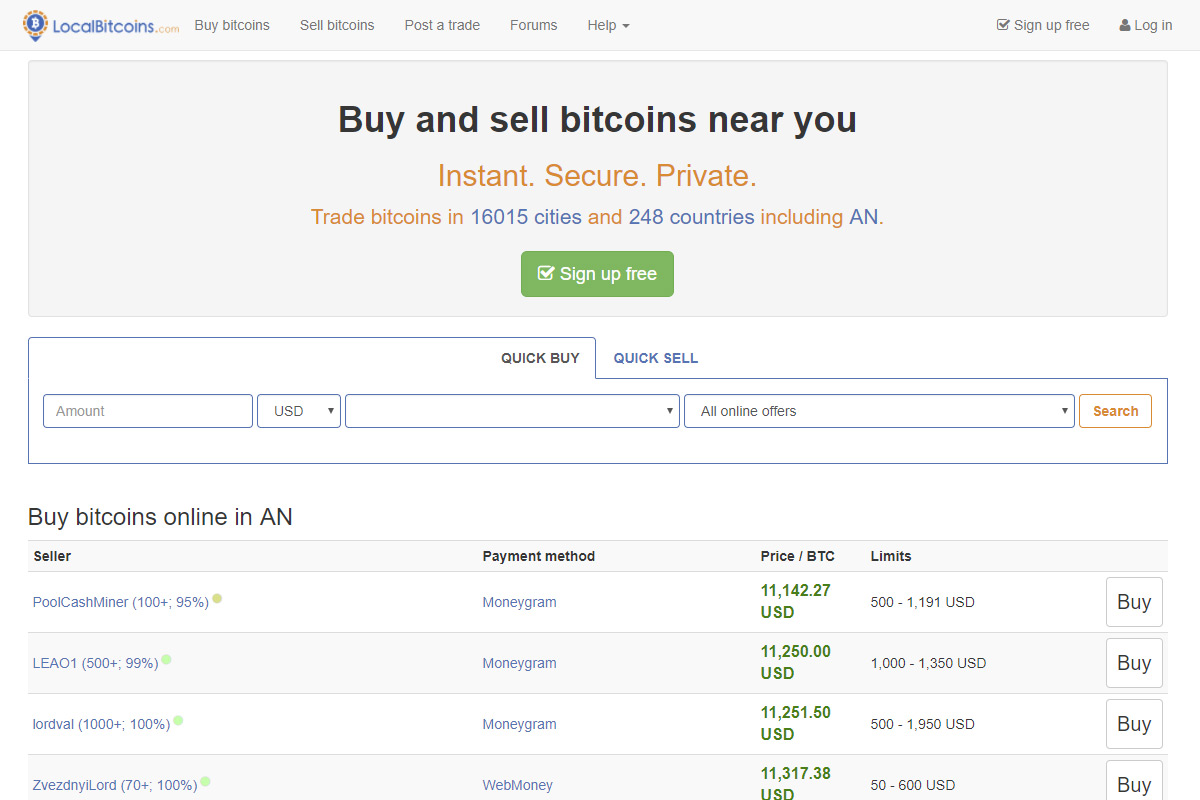
Task: Open the All online offers dropdown
Action: click(879, 411)
